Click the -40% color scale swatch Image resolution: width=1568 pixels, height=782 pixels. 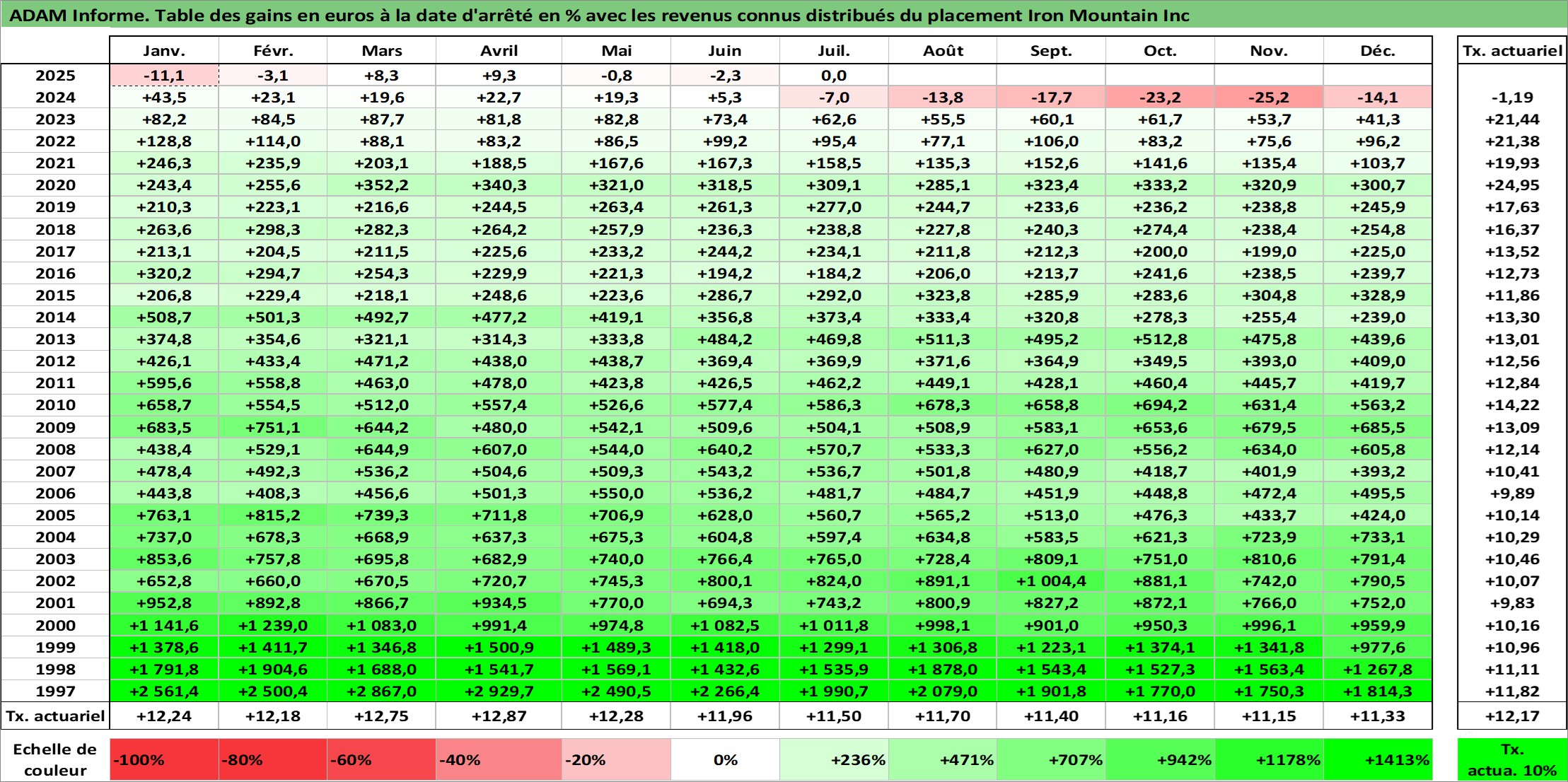pos(499,760)
